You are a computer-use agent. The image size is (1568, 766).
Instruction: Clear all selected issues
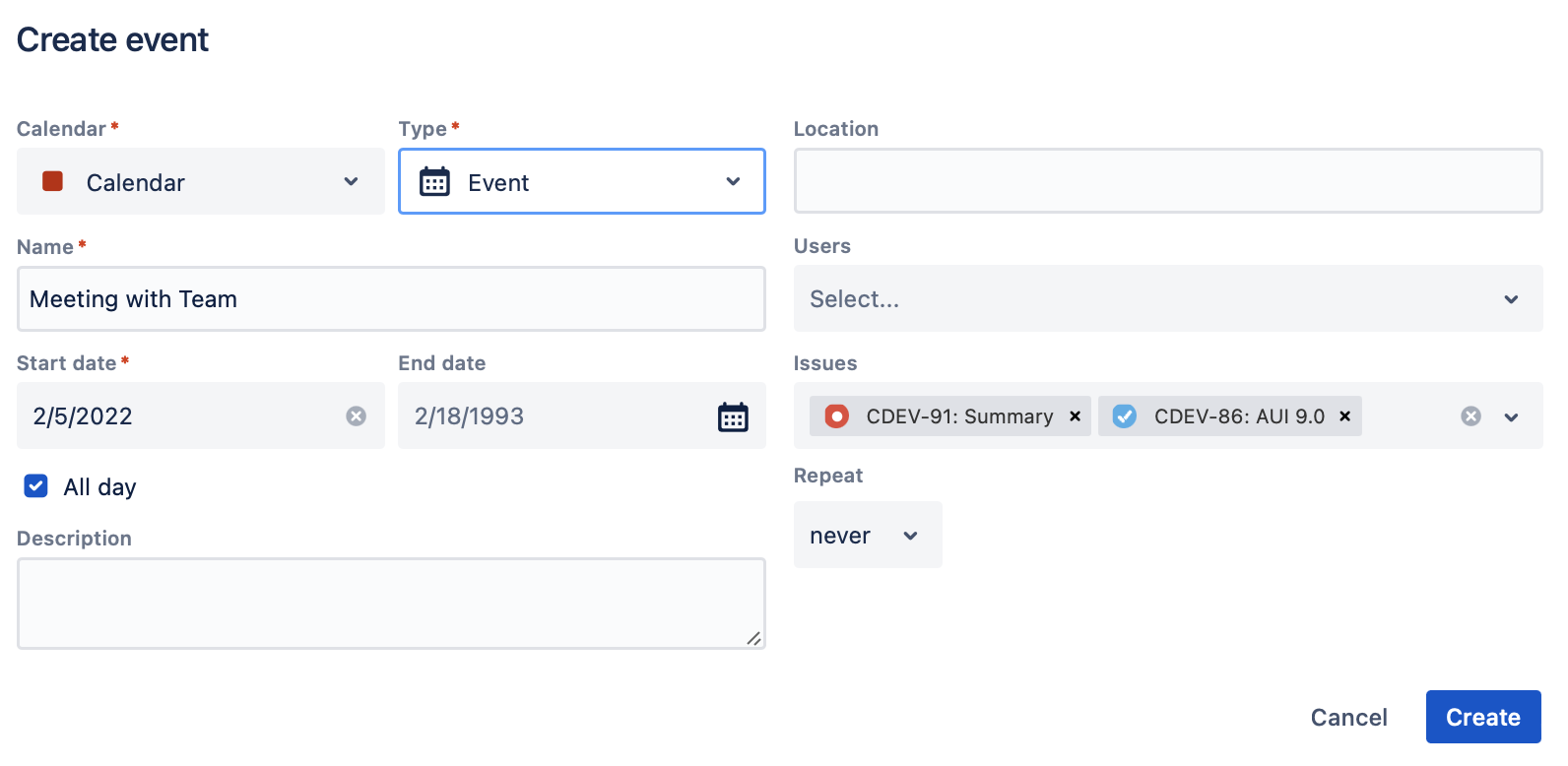[1470, 416]
